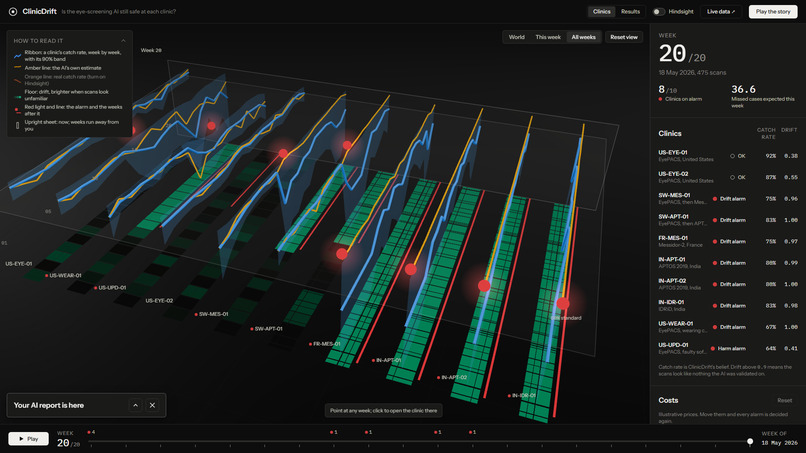This screenshot has width=806, height=453.
Task: Click the Drift alarm dot for SW-MES-01
Action: pyautogui.click(x=715, y=199)
